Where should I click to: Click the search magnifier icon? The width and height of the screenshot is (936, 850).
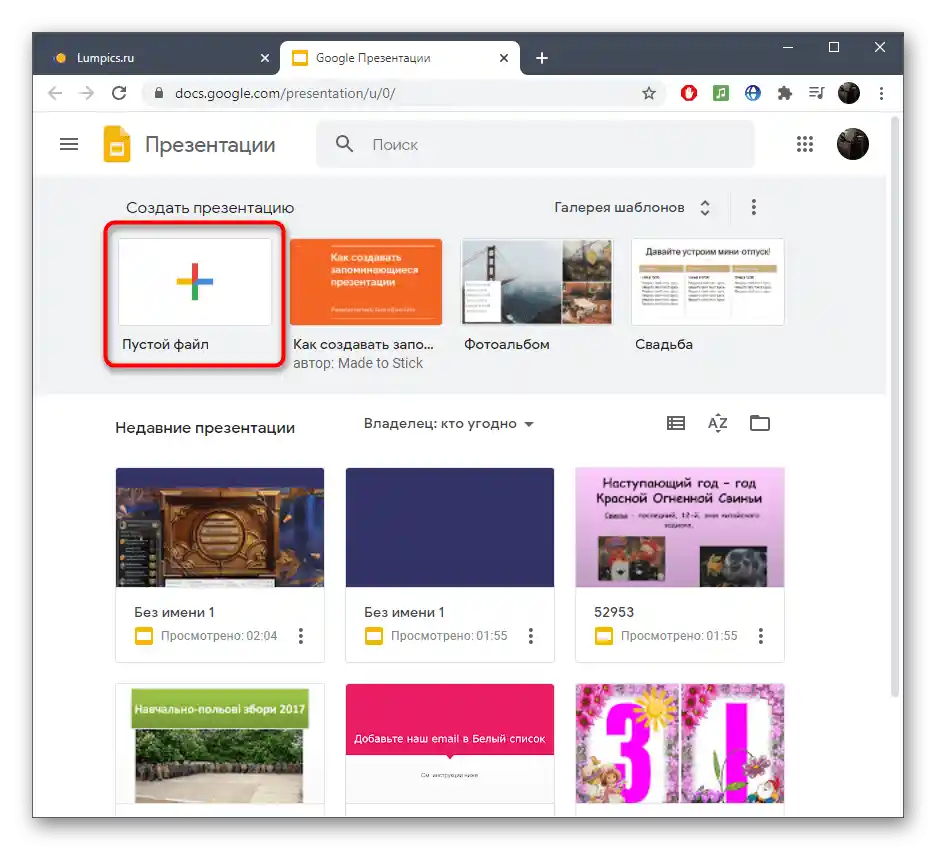344,144
